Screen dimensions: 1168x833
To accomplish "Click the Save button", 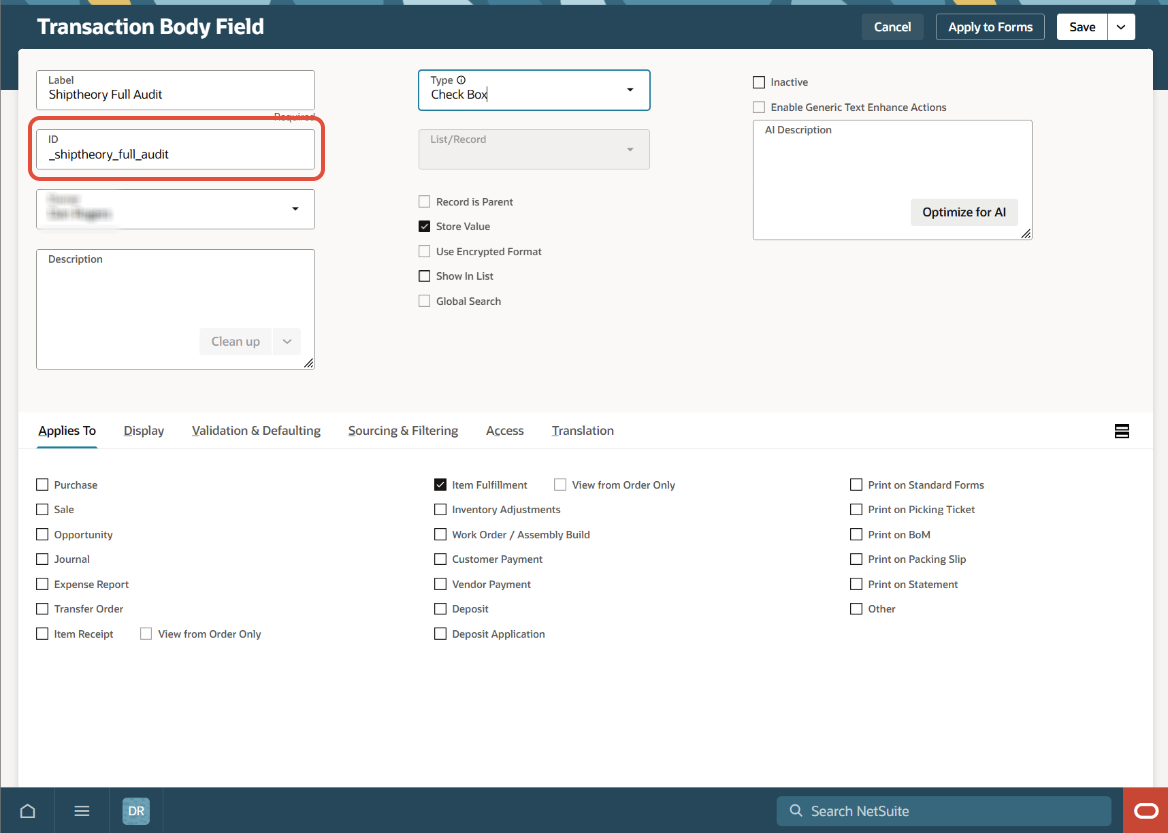I will 1082,27.
